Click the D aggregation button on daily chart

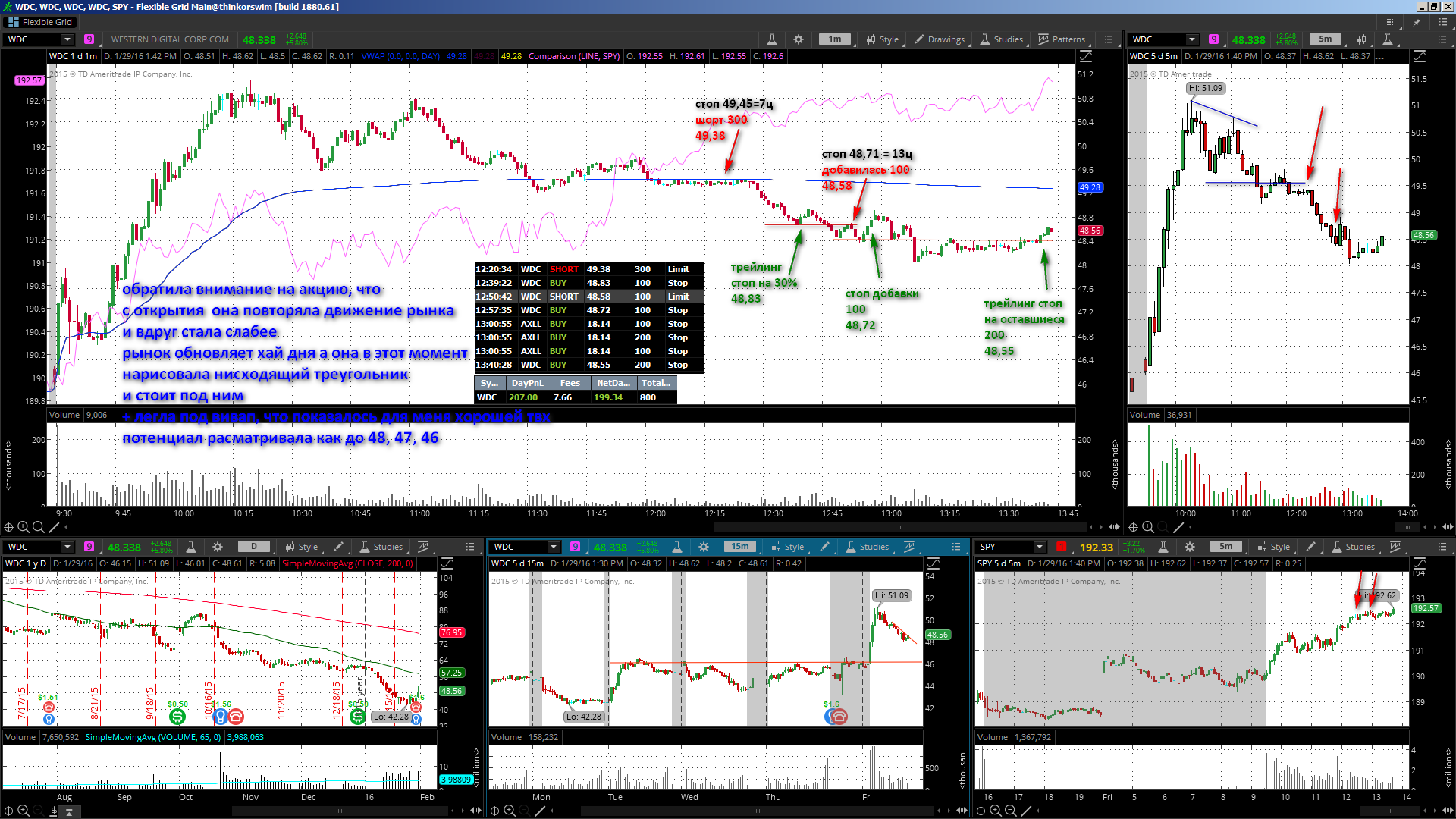[x=254, y=547]
